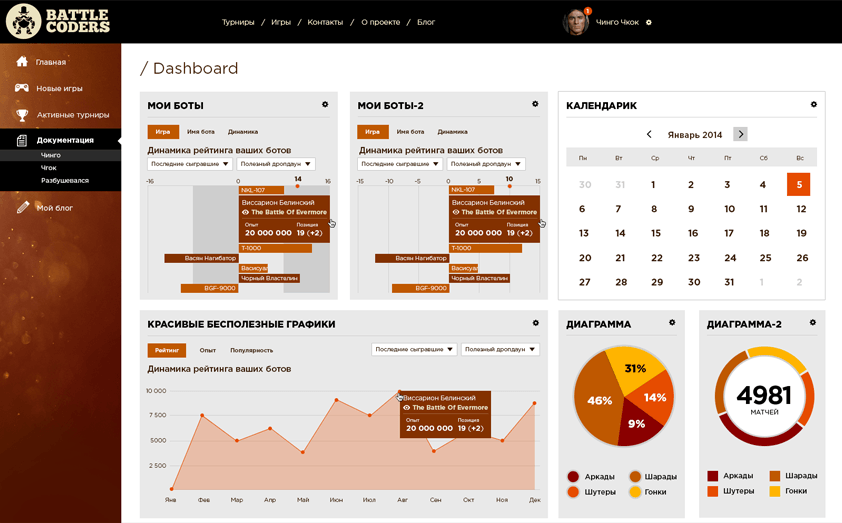The image size is (842, 523).
Task: Toggle eye icon in Мои боты-2 tooltip
Action: [x=455, y=212]
